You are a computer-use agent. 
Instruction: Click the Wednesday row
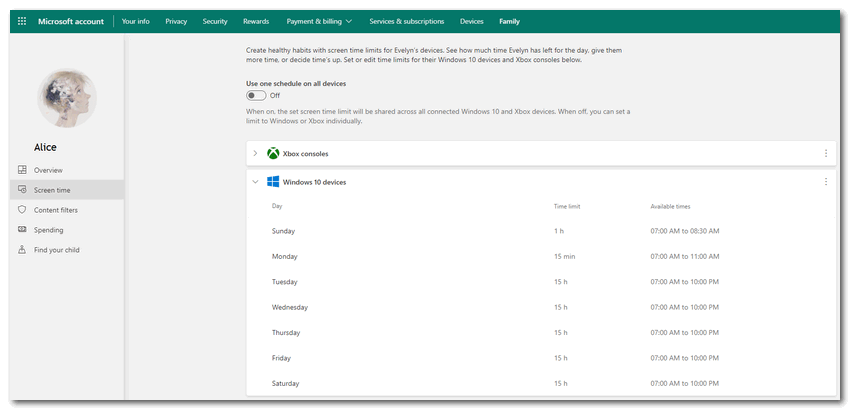tap(541, 307)
